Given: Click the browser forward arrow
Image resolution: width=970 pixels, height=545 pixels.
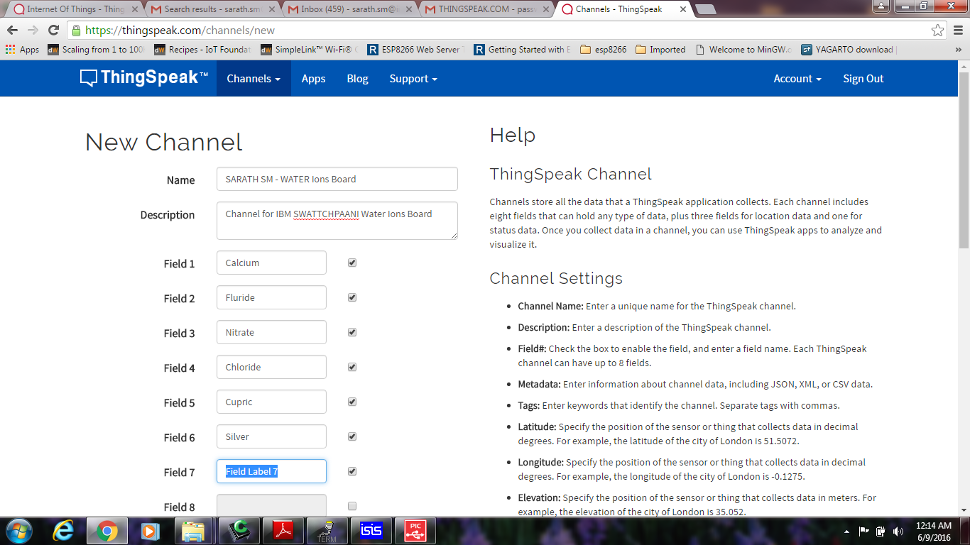Looking at the screenshot, I should 33,30.
